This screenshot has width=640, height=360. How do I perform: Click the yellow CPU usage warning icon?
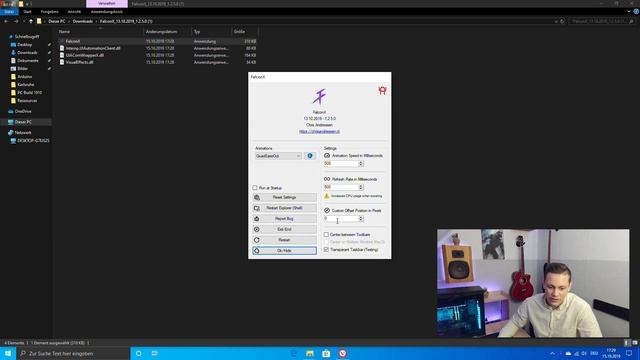pyautogui.click(x=327, y=196)
